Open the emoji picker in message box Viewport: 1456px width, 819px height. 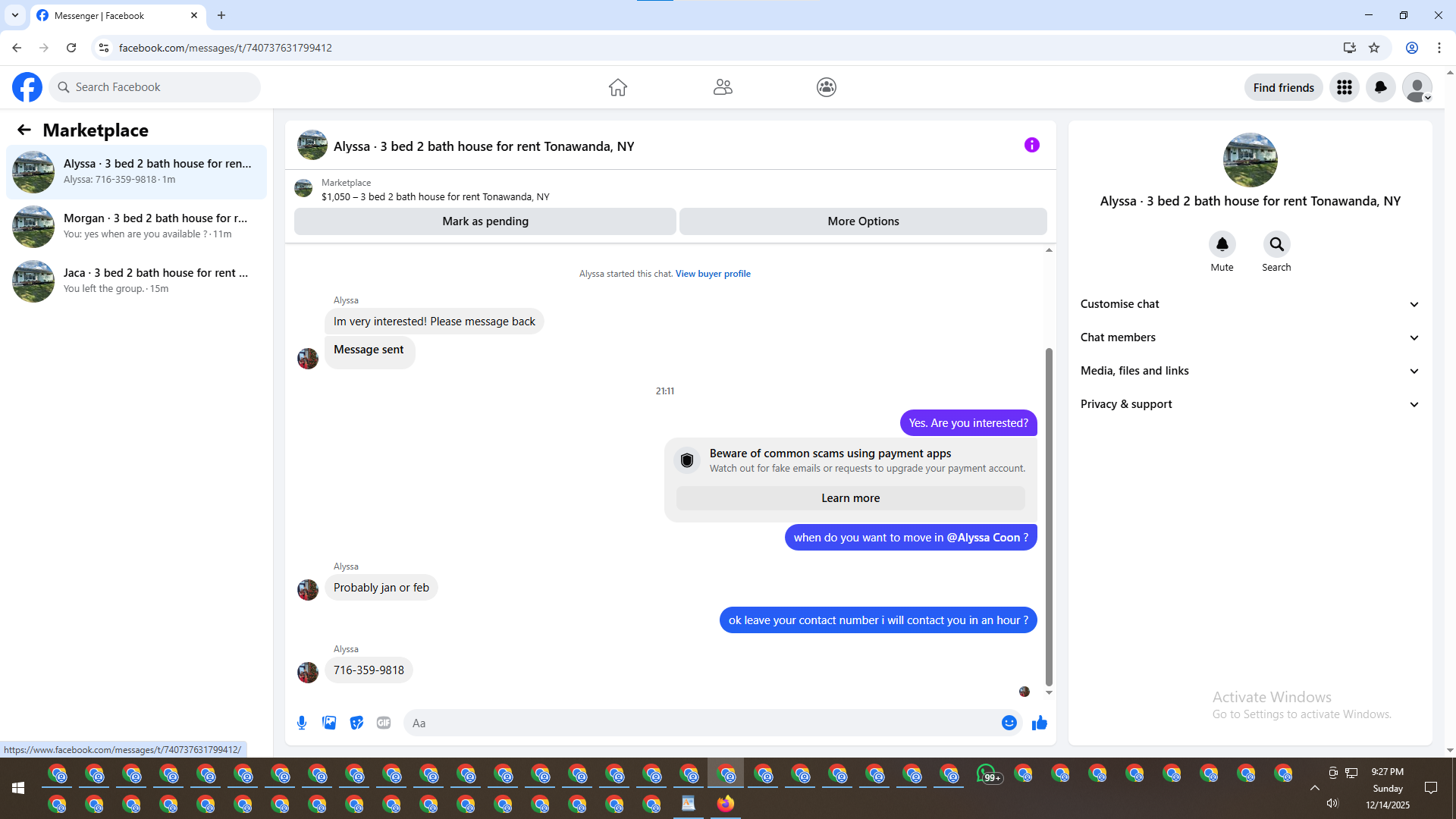point(1009,723)
